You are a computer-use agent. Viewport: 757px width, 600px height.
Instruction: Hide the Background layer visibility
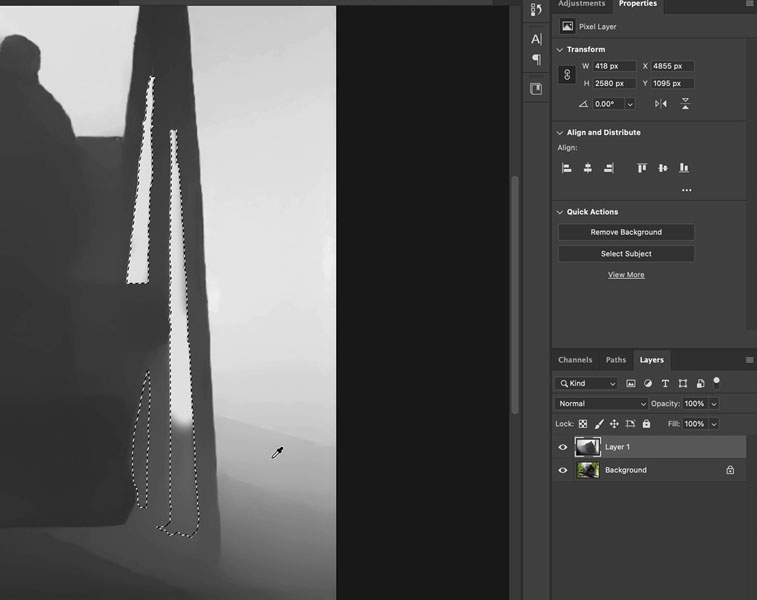coord(562,470)
